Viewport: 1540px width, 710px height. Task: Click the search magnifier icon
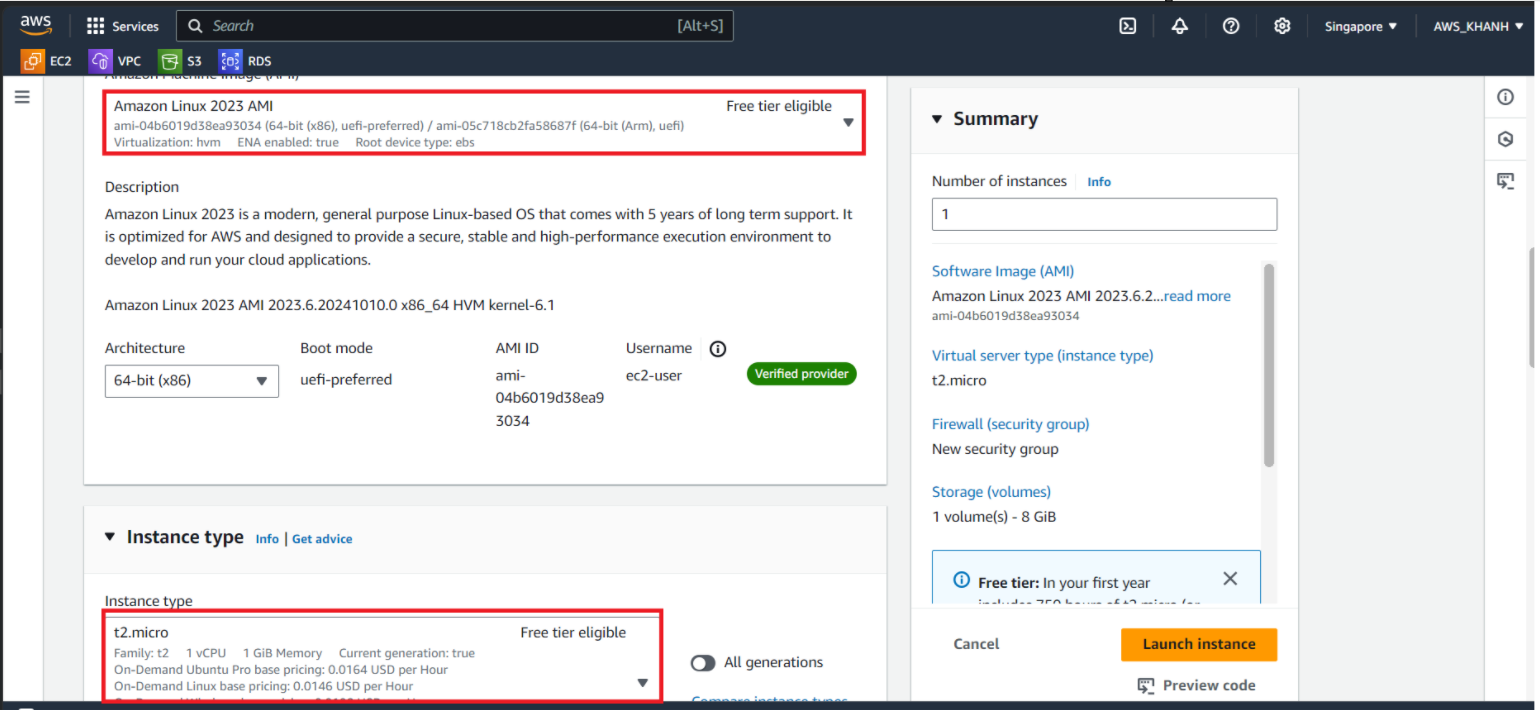(x=195, y=26)
